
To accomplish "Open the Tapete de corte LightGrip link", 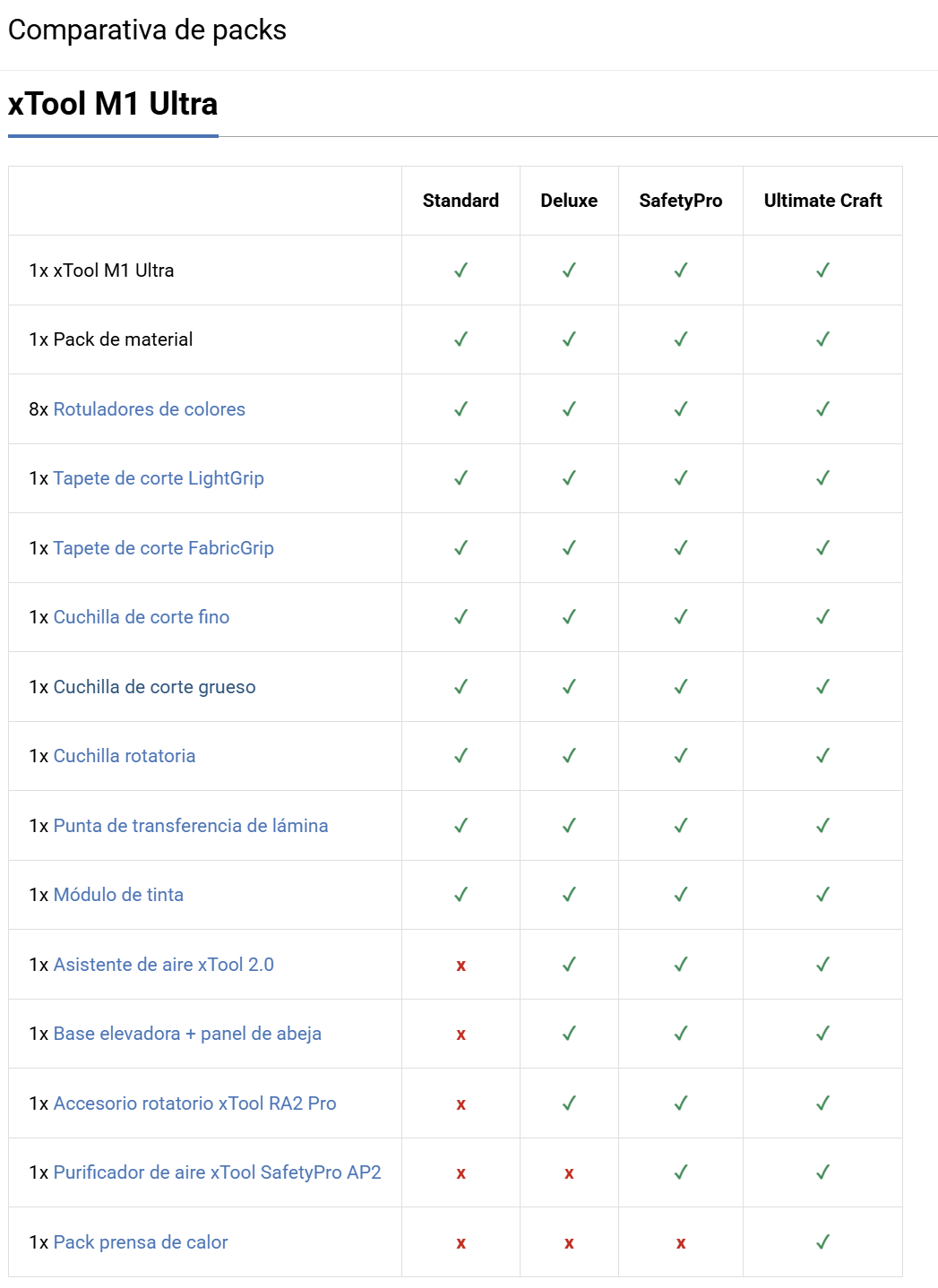I will (159, 478).
